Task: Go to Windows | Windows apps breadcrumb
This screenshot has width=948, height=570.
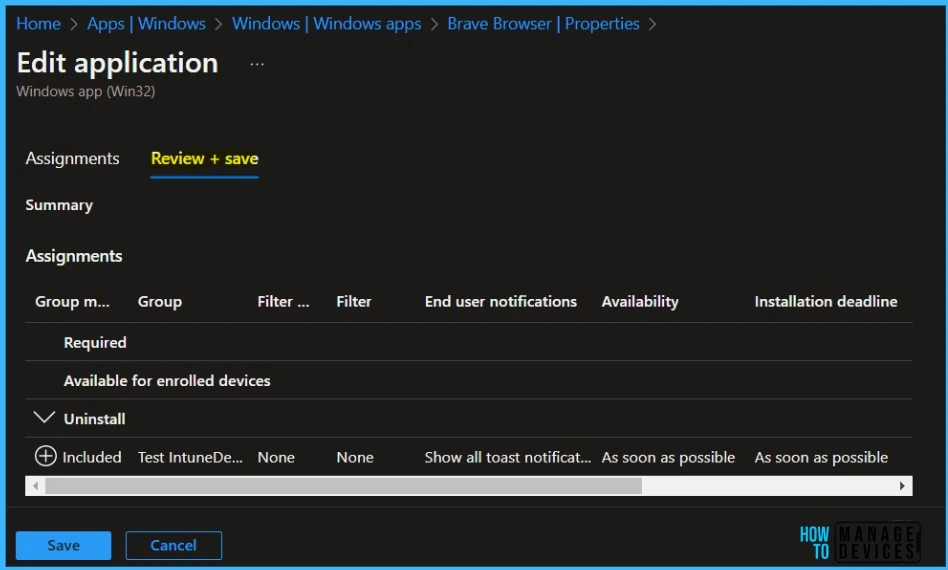Action: click(x=326, y=24)
